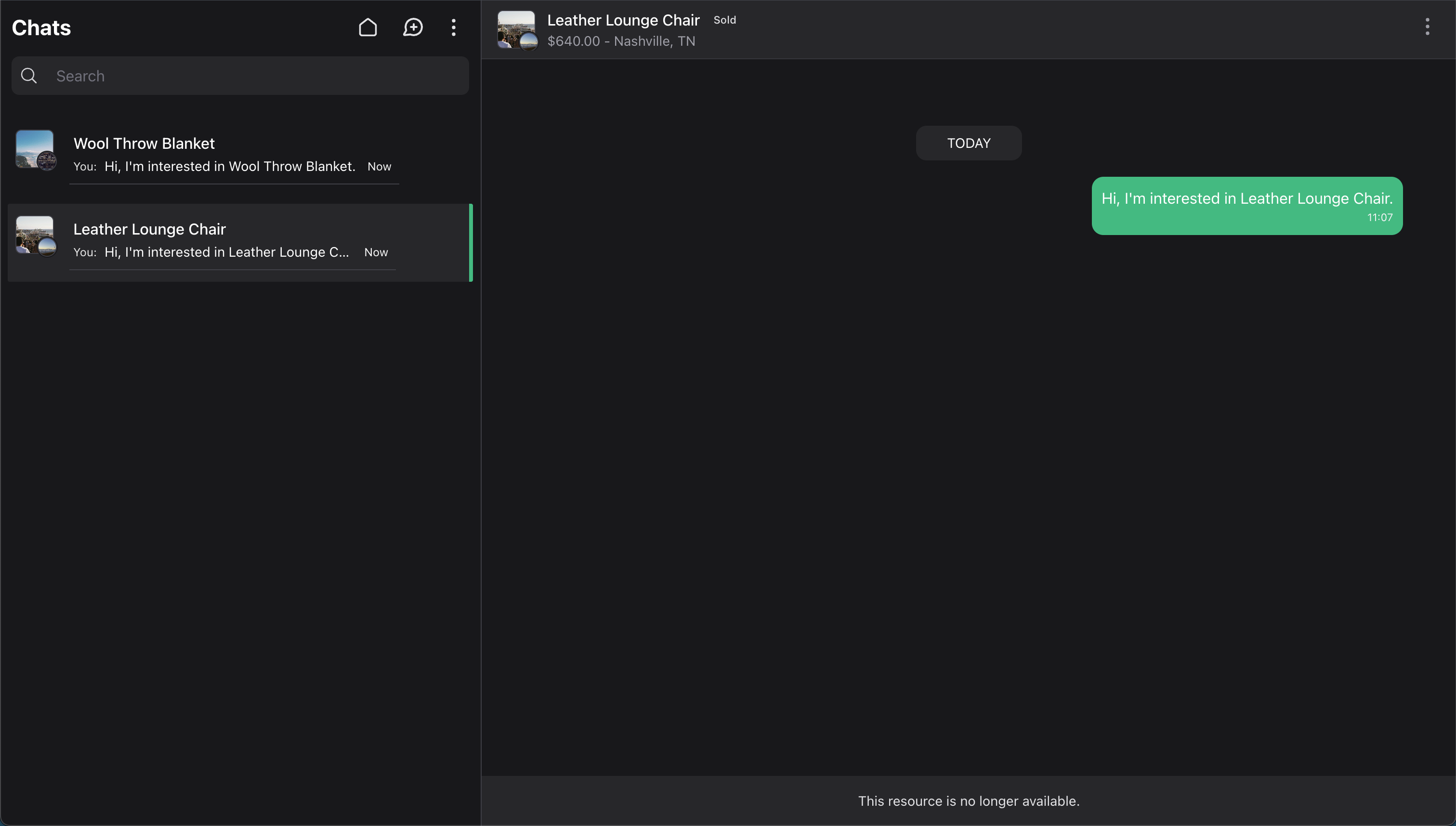Viewport: 1456px width, 826px height.
Task: Click the magnifier icon in the search bar
Action: [x=29, y=76]
